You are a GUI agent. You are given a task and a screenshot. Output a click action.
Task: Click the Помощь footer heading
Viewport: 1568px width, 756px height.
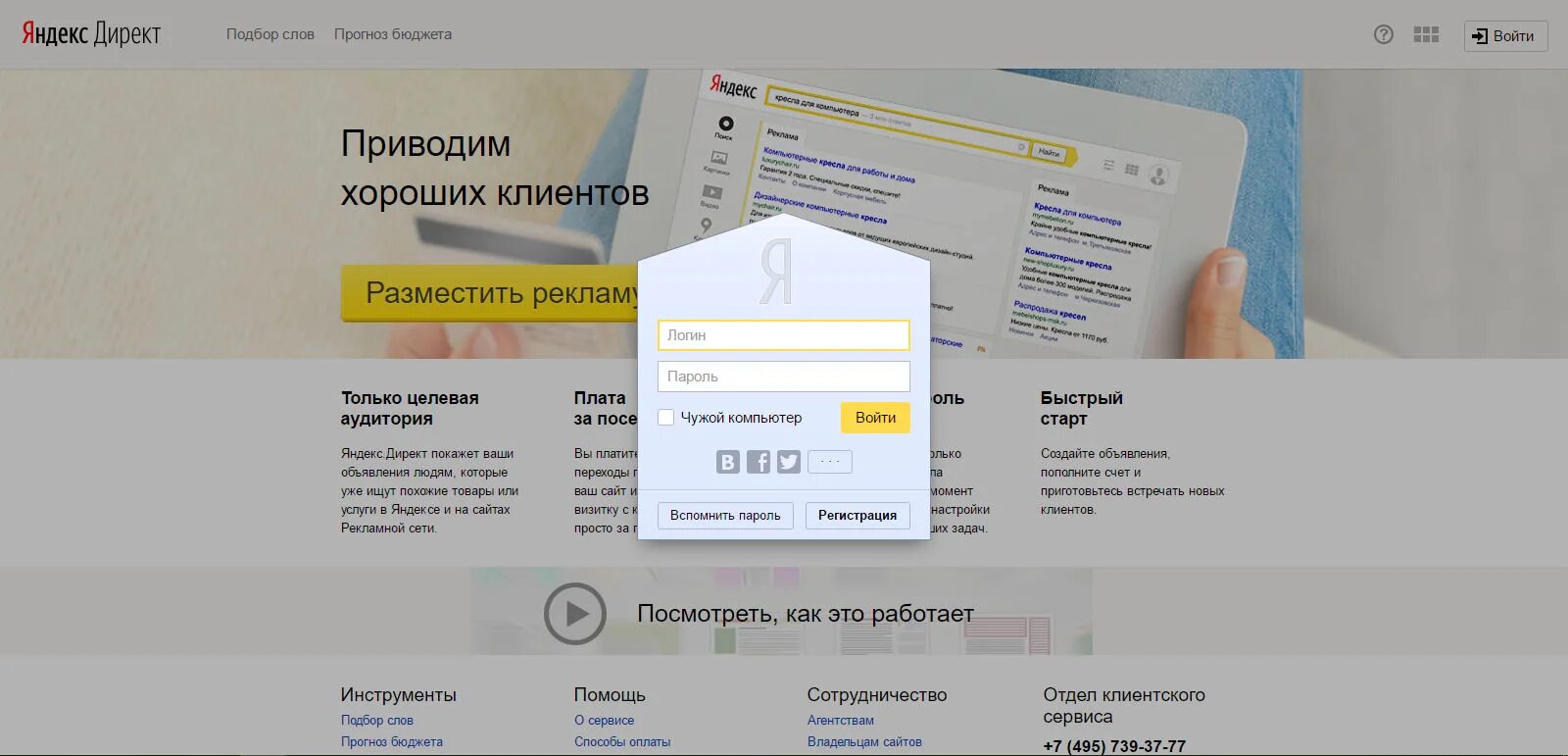tap(610, 695)
